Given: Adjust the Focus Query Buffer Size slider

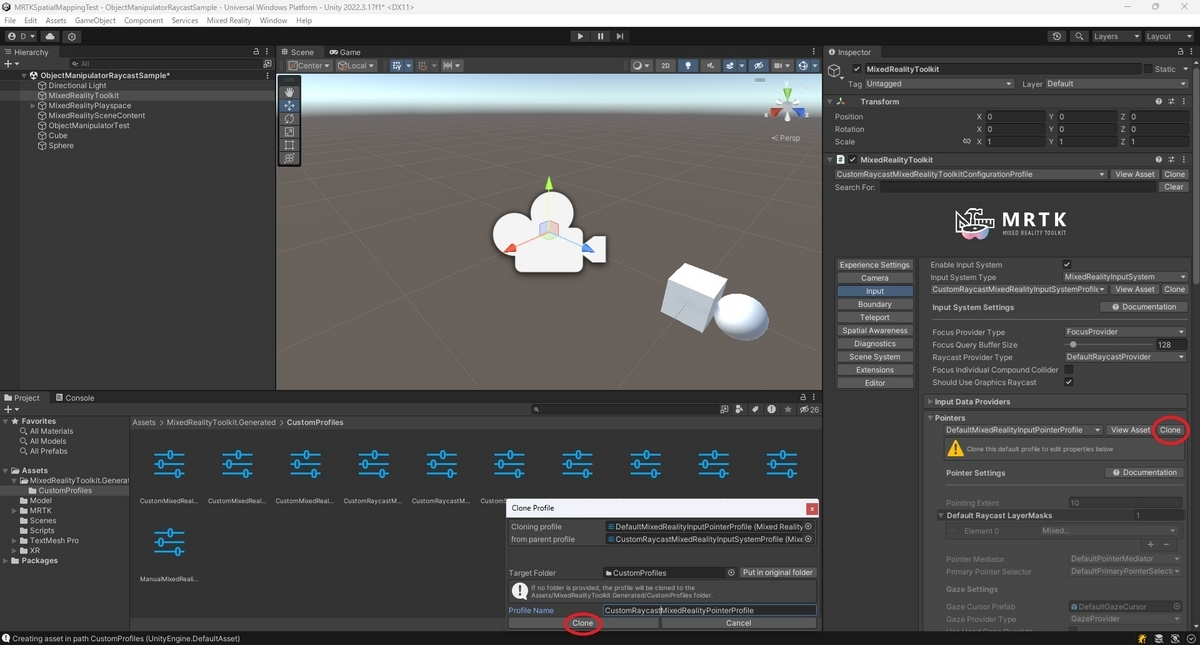Looking at the screenshot, I should 1107,344.
